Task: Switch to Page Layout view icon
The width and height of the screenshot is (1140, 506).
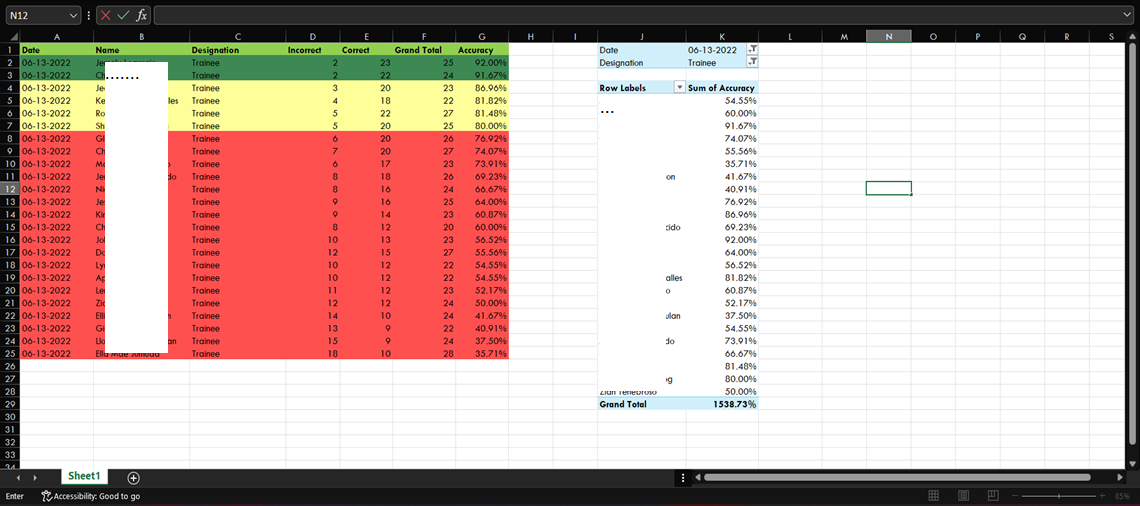Action: [963, 496]
